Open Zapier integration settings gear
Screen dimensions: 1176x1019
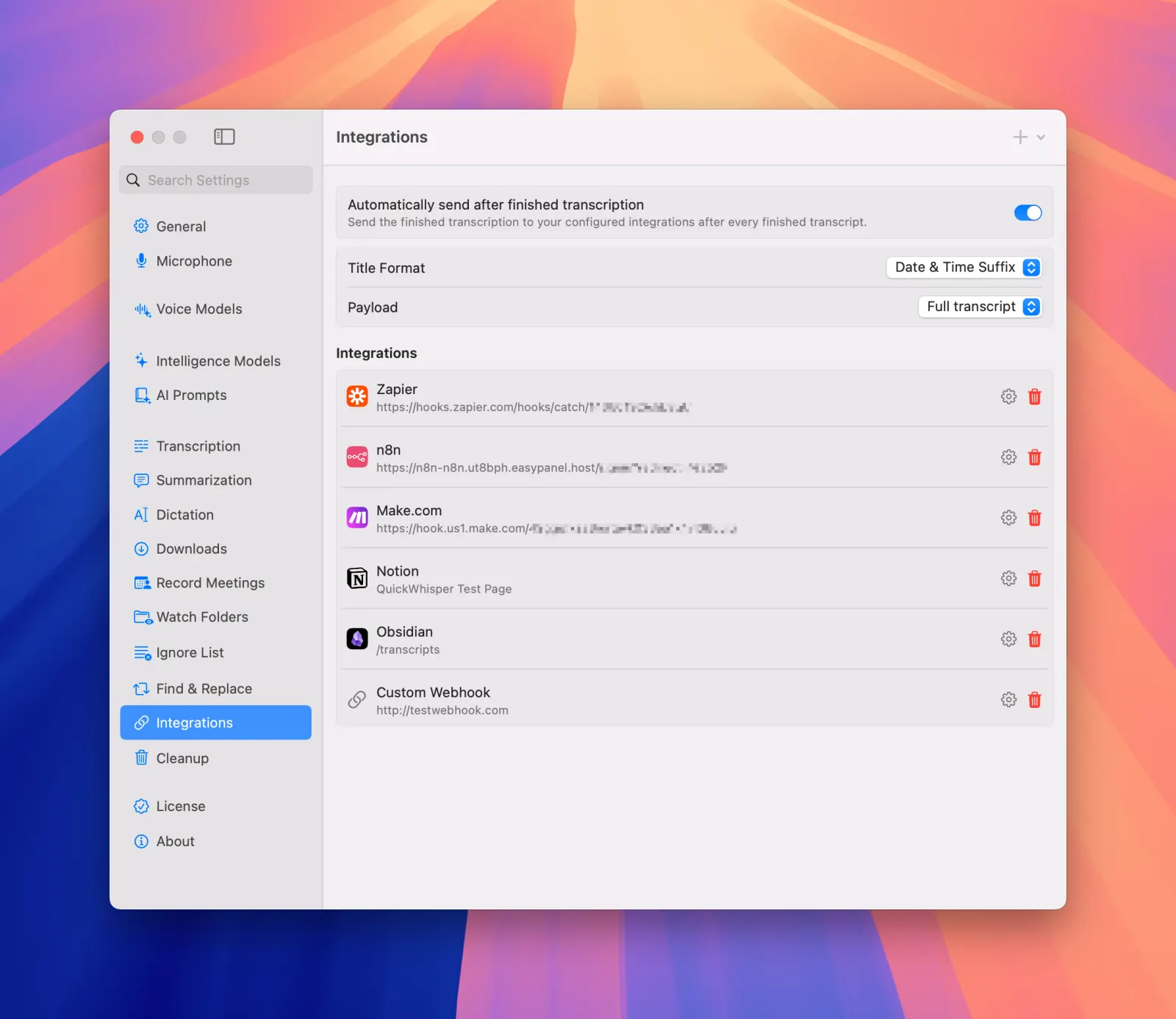[x=1008, y=397]
